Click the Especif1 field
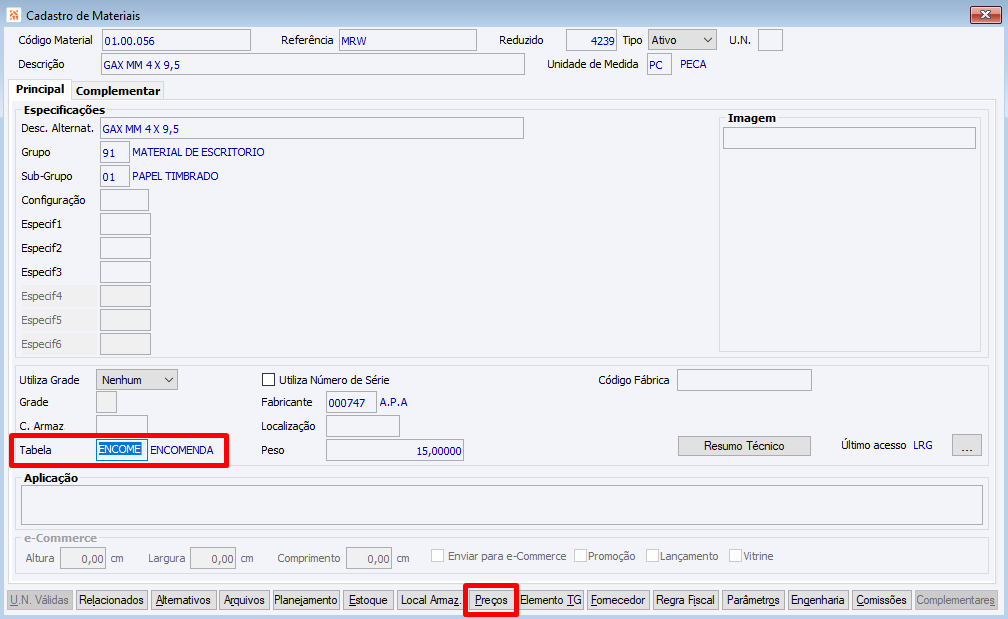 125,224
